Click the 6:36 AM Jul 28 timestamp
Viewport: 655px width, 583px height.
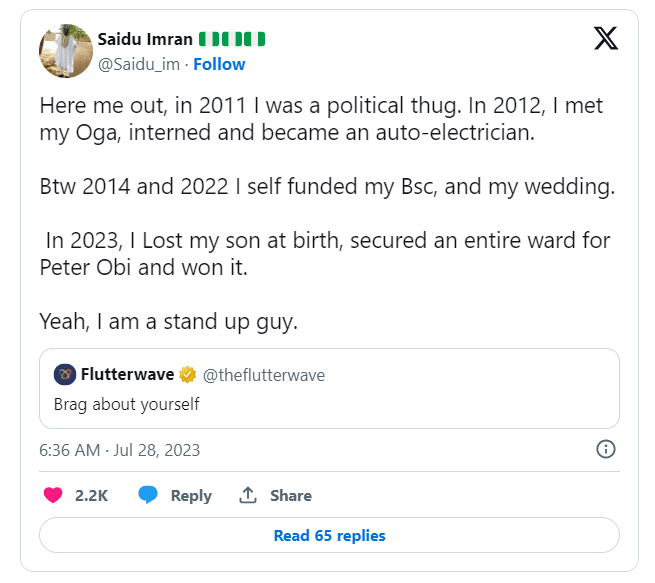(119, 450)
